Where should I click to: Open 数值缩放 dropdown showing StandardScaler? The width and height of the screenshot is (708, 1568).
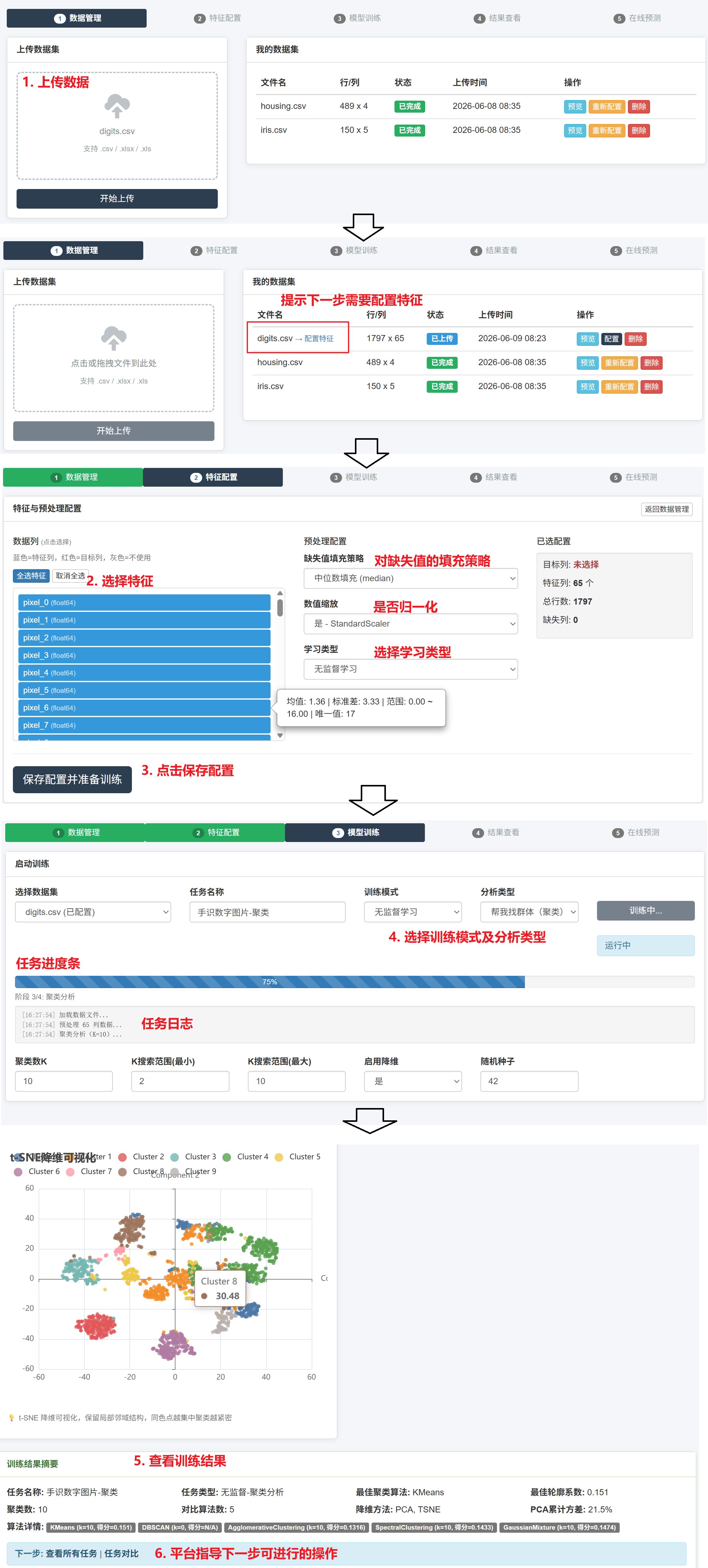410,624
